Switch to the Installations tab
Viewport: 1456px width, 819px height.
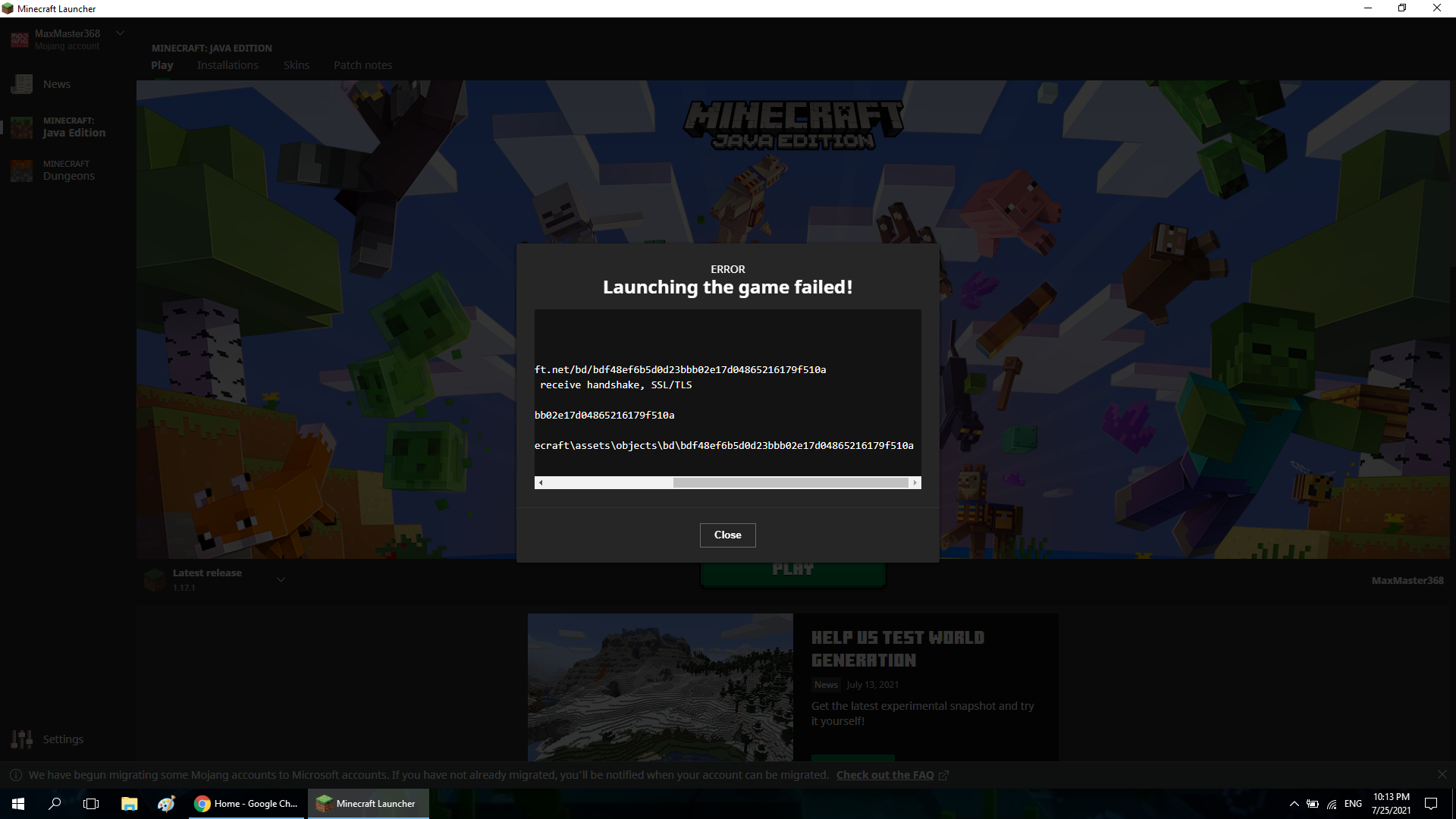(x=227, y=65)
